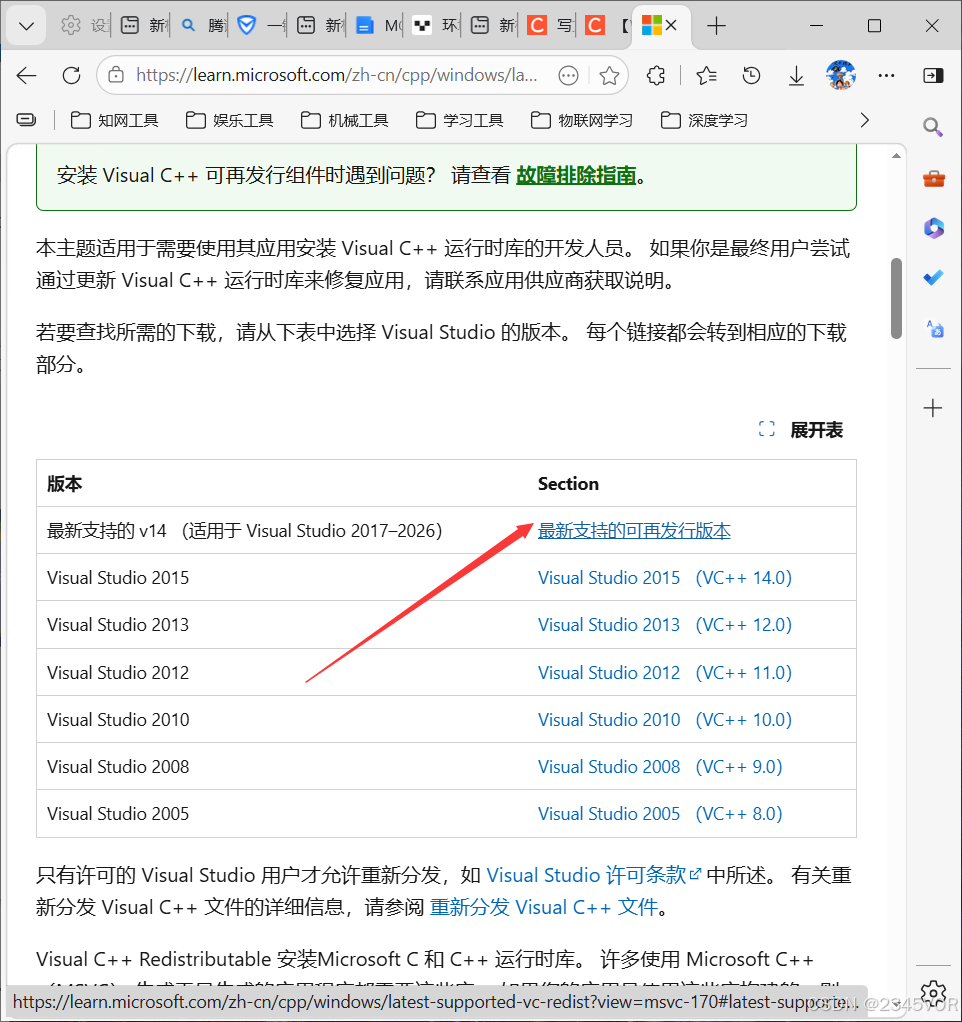Open the tab actions chevron menu
The height and width of the screenshot is (1022, 962).
[24, 25]
